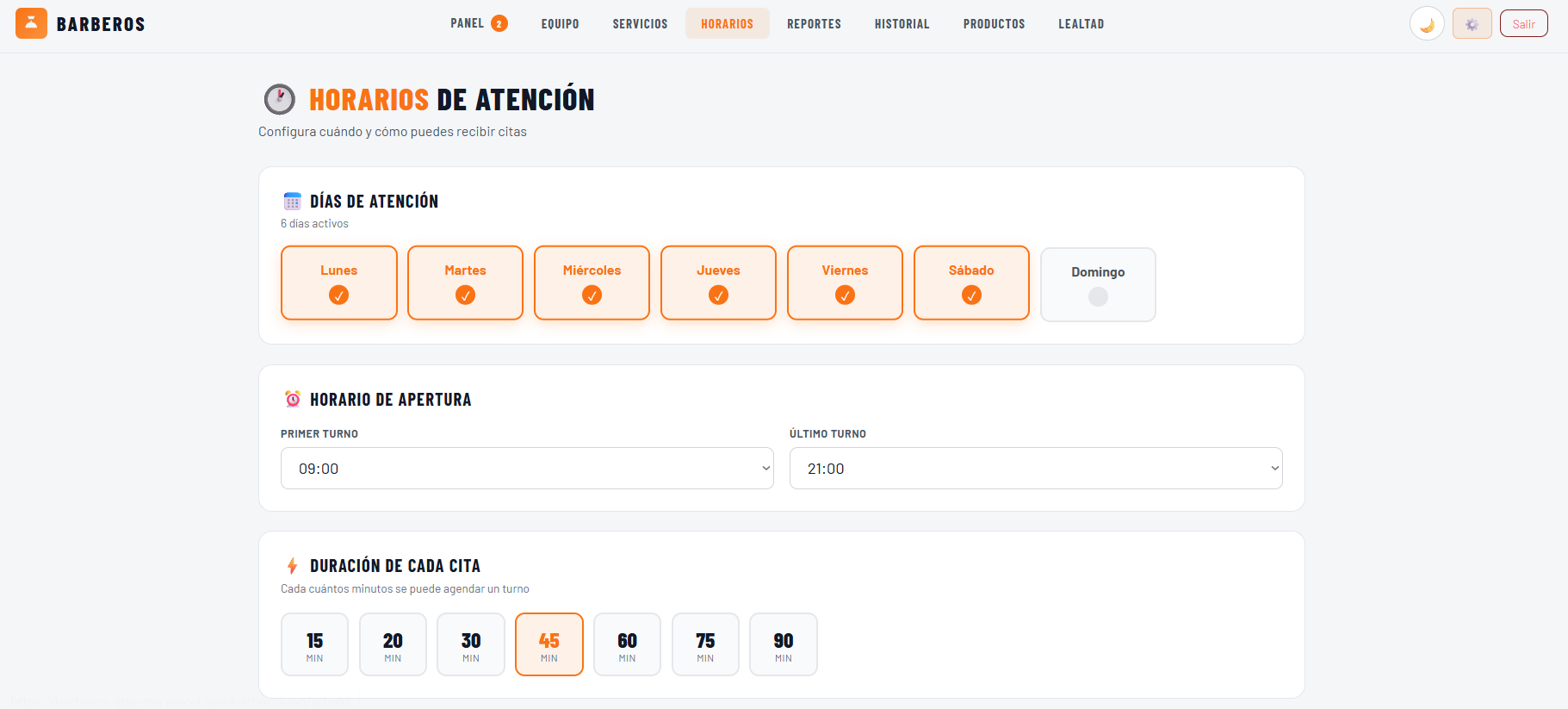Pick the 60 min appointment duration

pos(627,644)
